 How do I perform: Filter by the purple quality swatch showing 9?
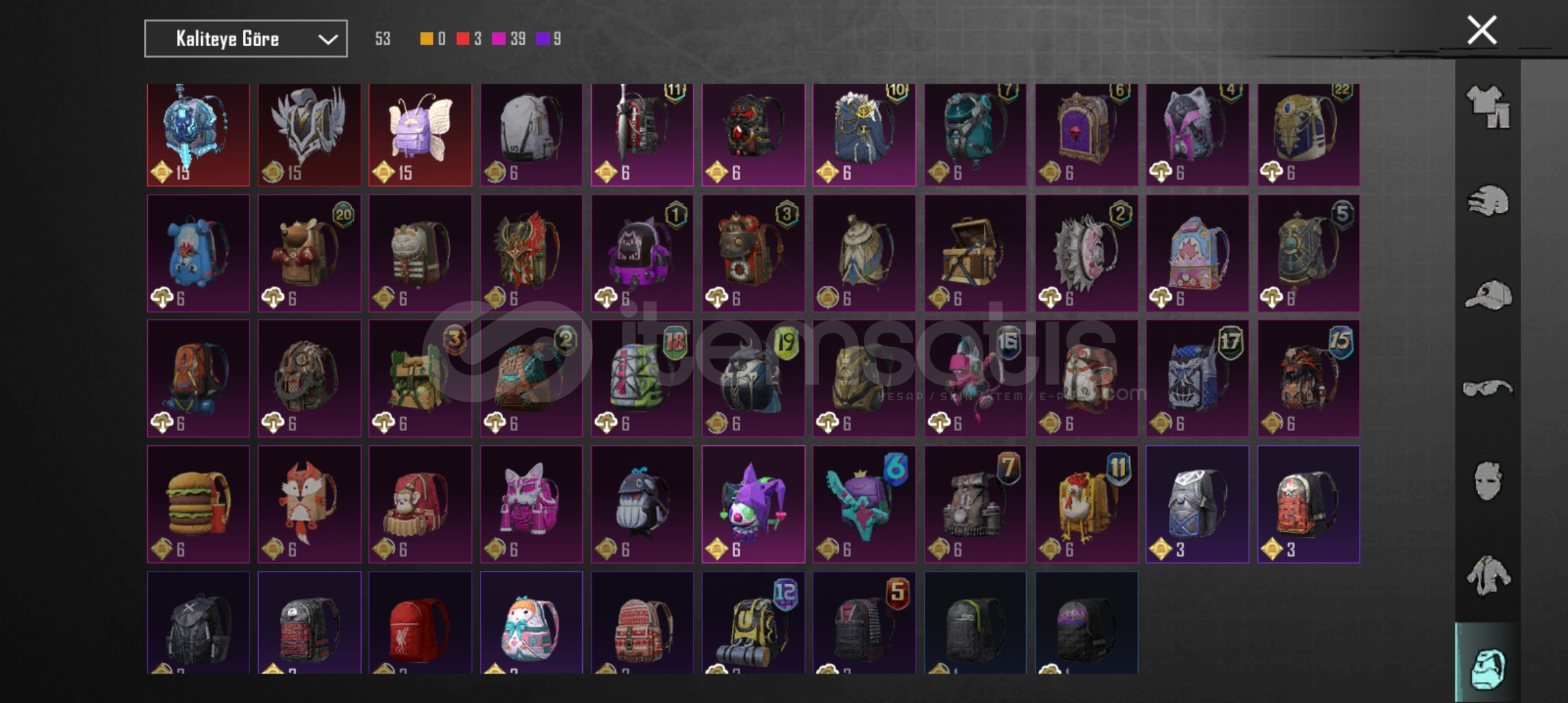click(542, 39)
